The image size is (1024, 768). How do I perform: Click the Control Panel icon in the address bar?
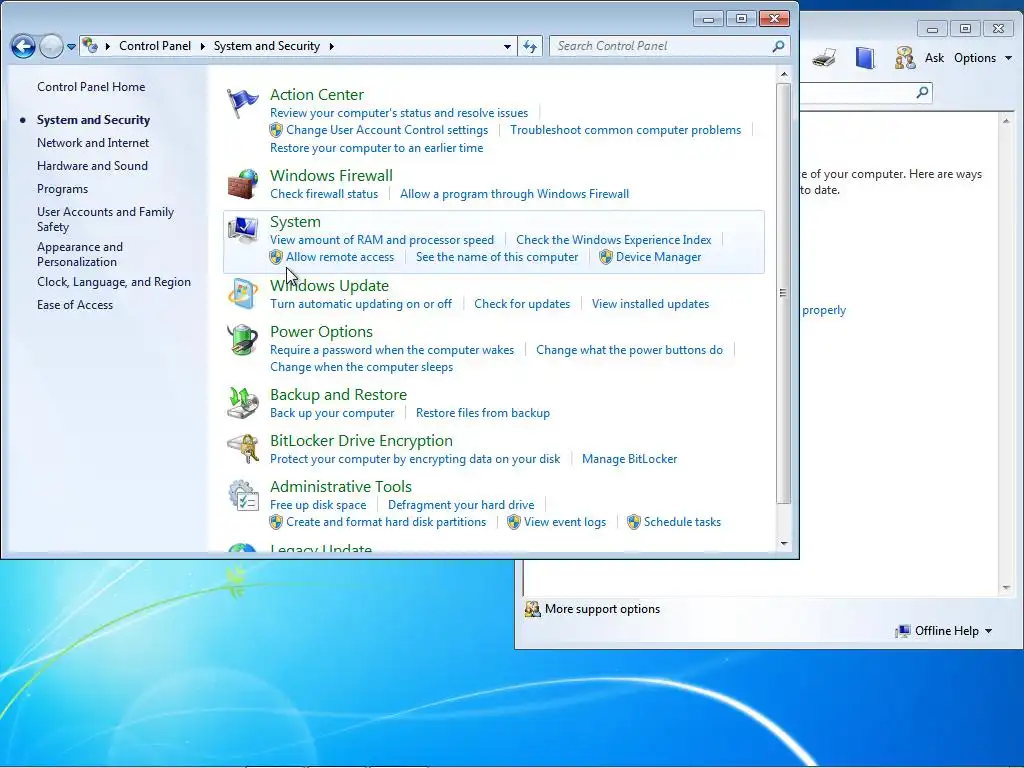90,46
